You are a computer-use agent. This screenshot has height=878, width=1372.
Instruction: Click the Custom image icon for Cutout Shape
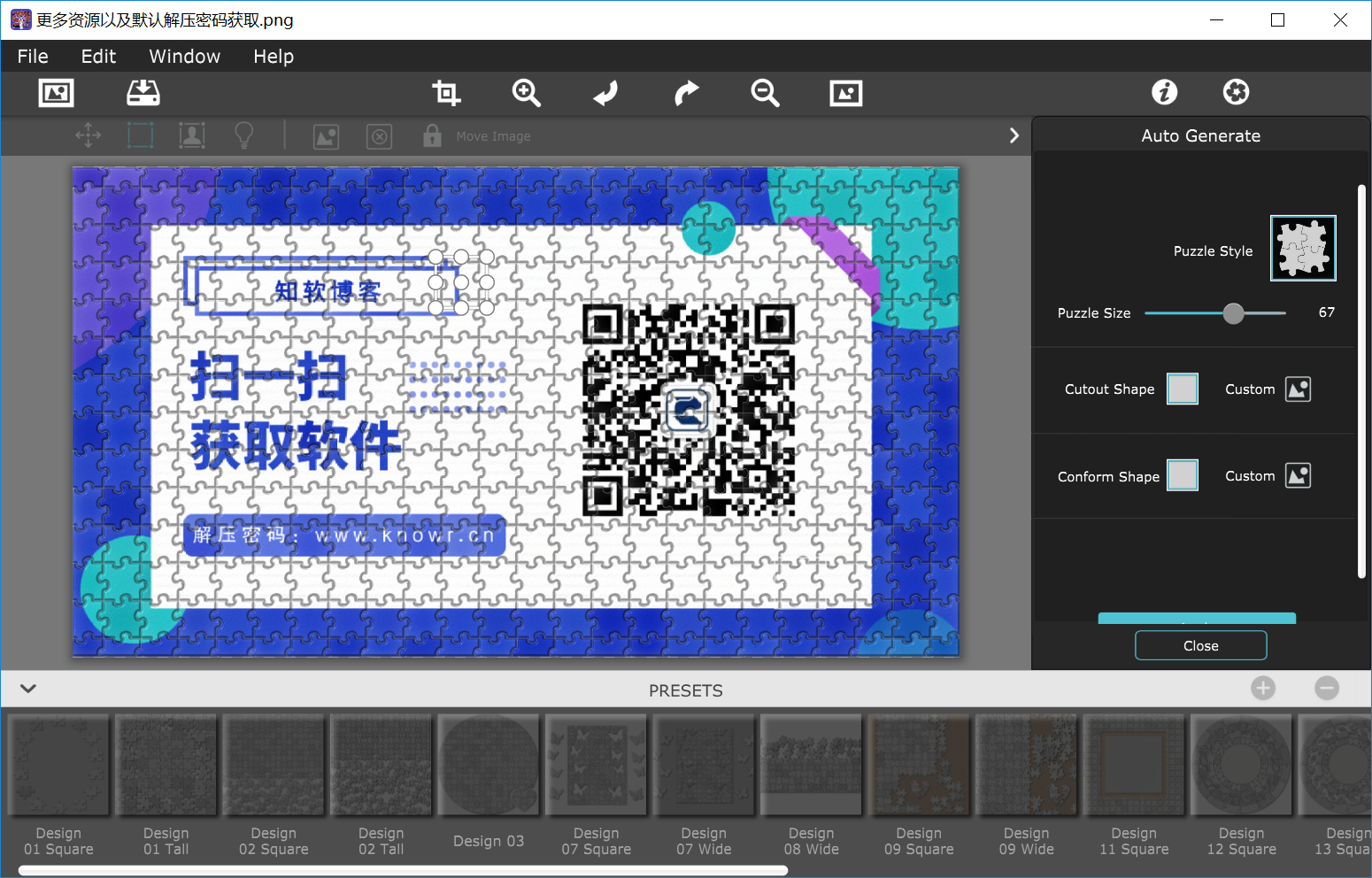[x=1298, y=389]
